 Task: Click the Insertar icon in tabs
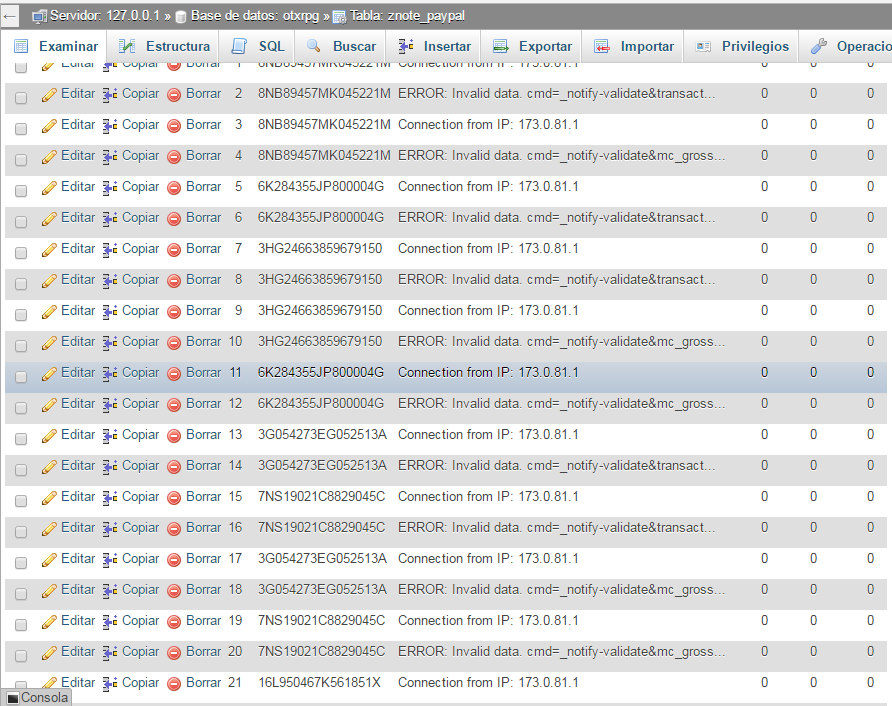(x=406, y=47)
